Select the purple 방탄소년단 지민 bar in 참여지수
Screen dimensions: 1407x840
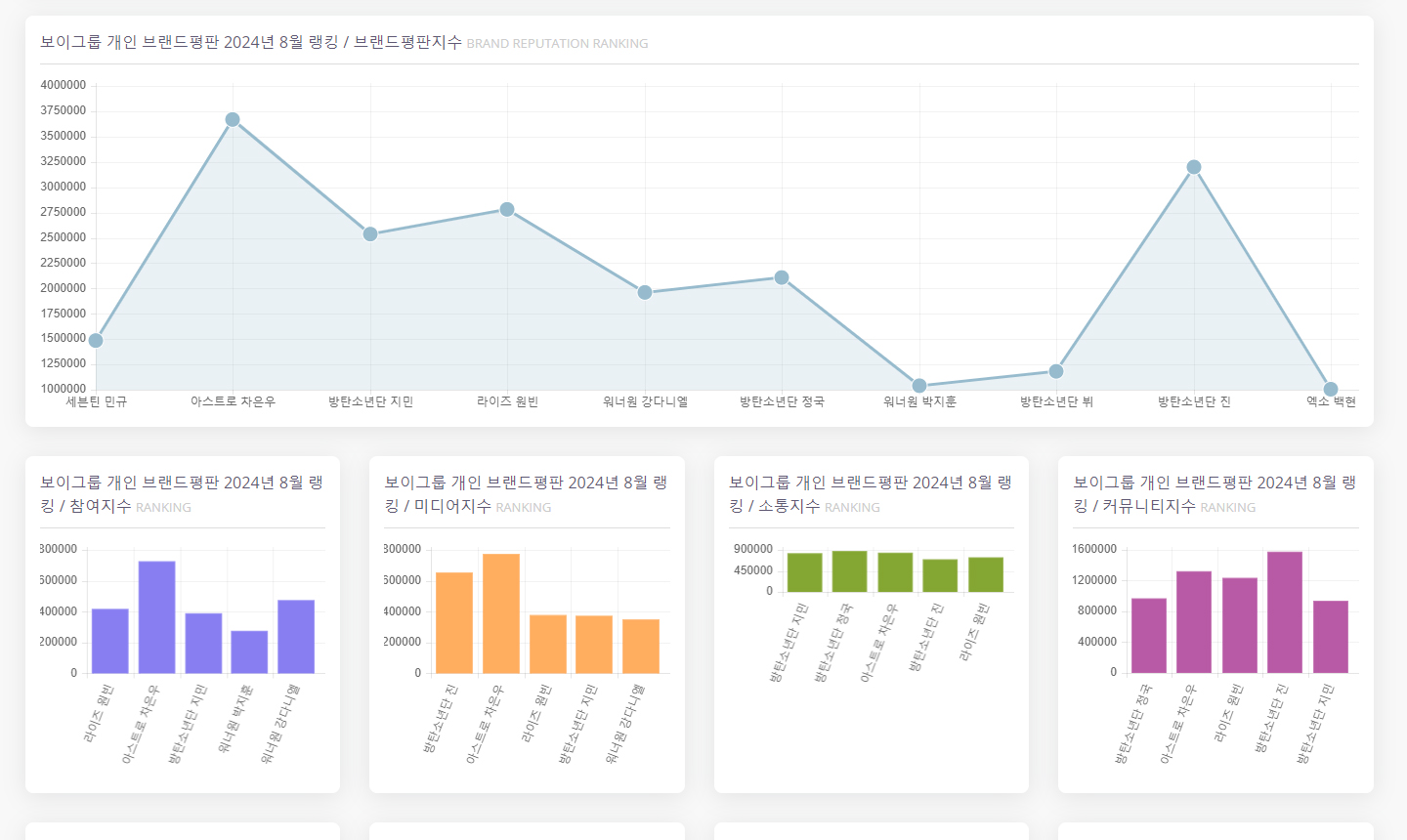point(203,644)
